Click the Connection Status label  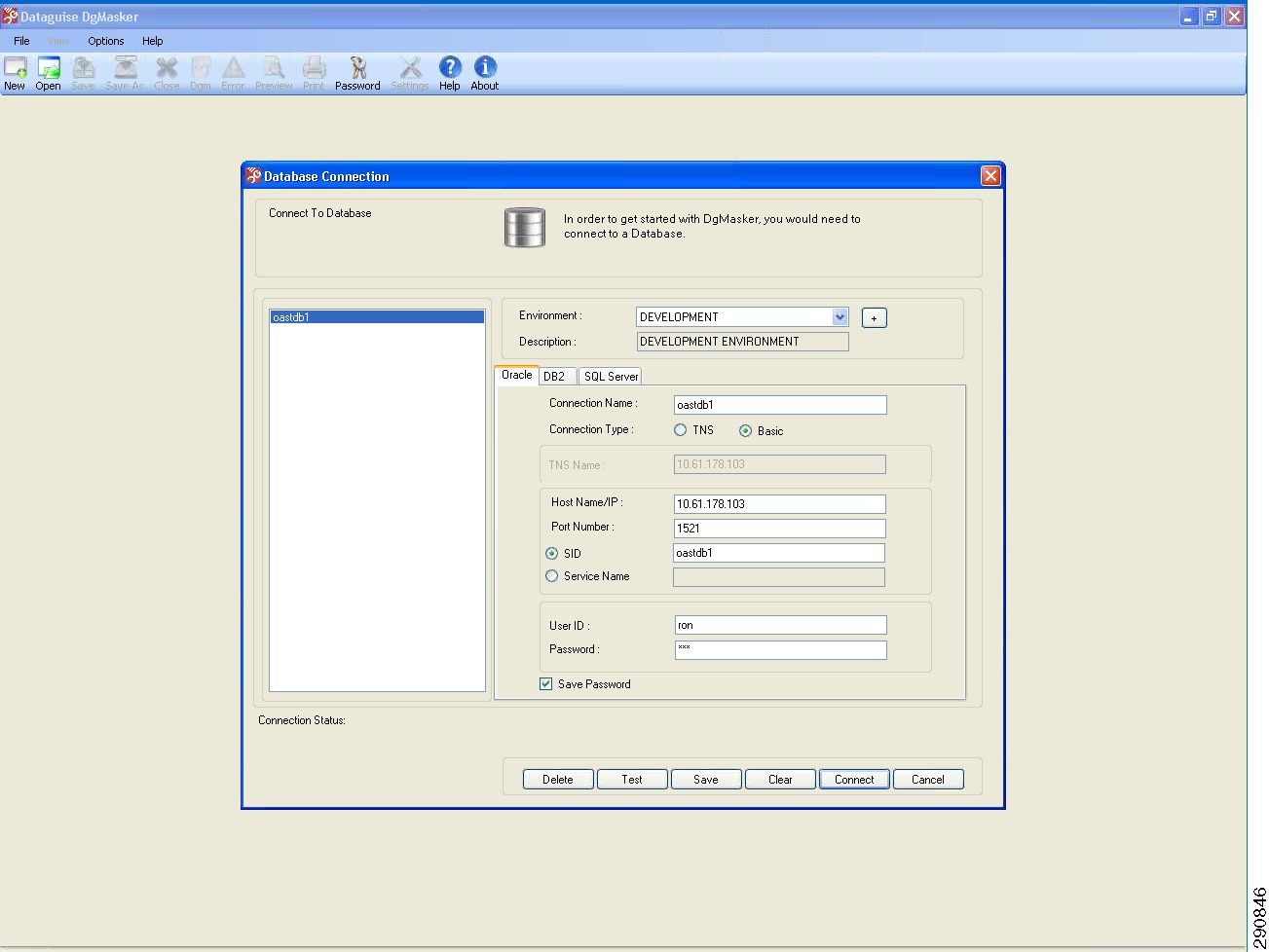[302, 720]
